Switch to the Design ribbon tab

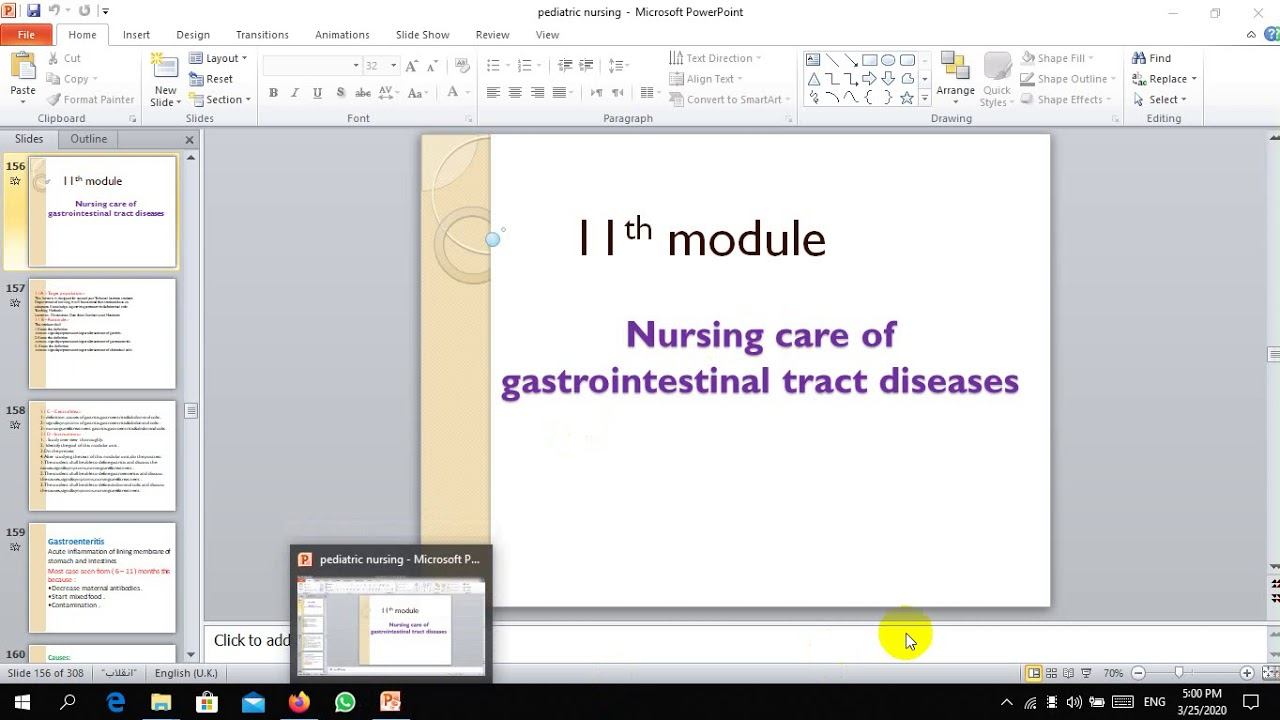pos(193,34)
